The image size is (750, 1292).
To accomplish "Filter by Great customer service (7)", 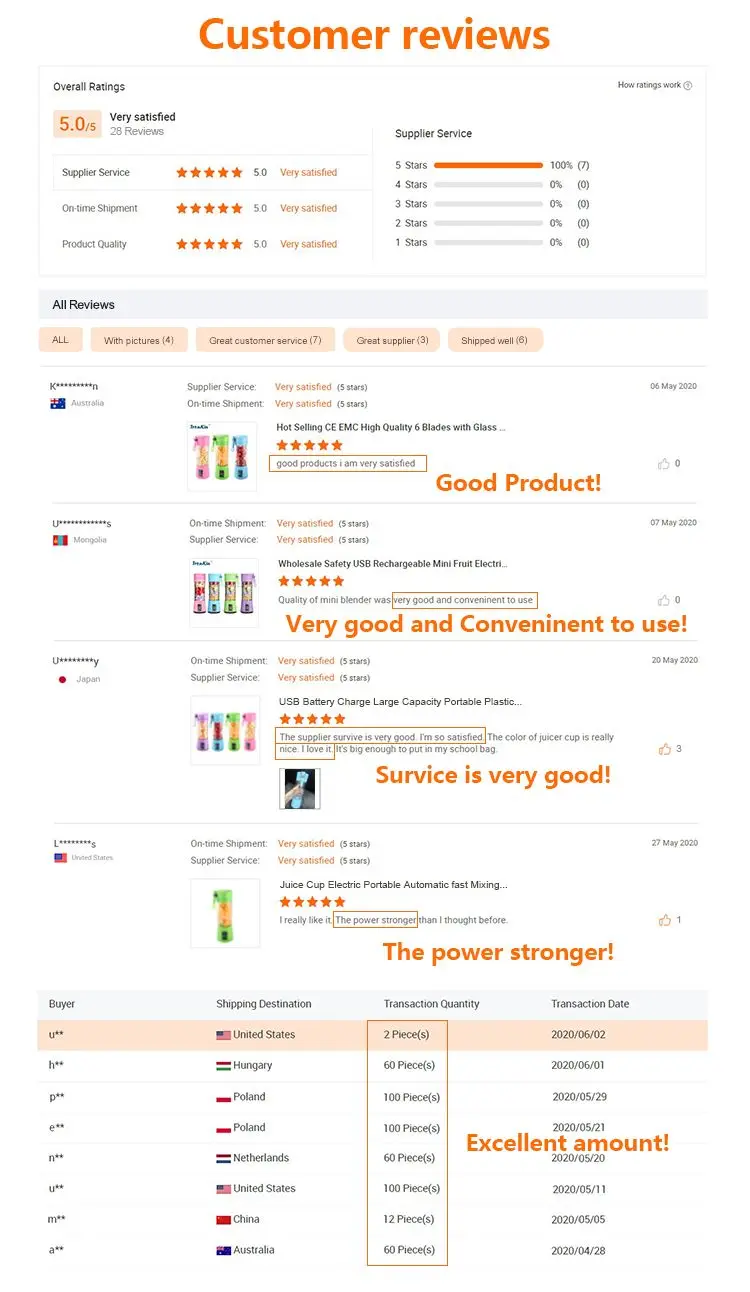I will click(265, 340).
